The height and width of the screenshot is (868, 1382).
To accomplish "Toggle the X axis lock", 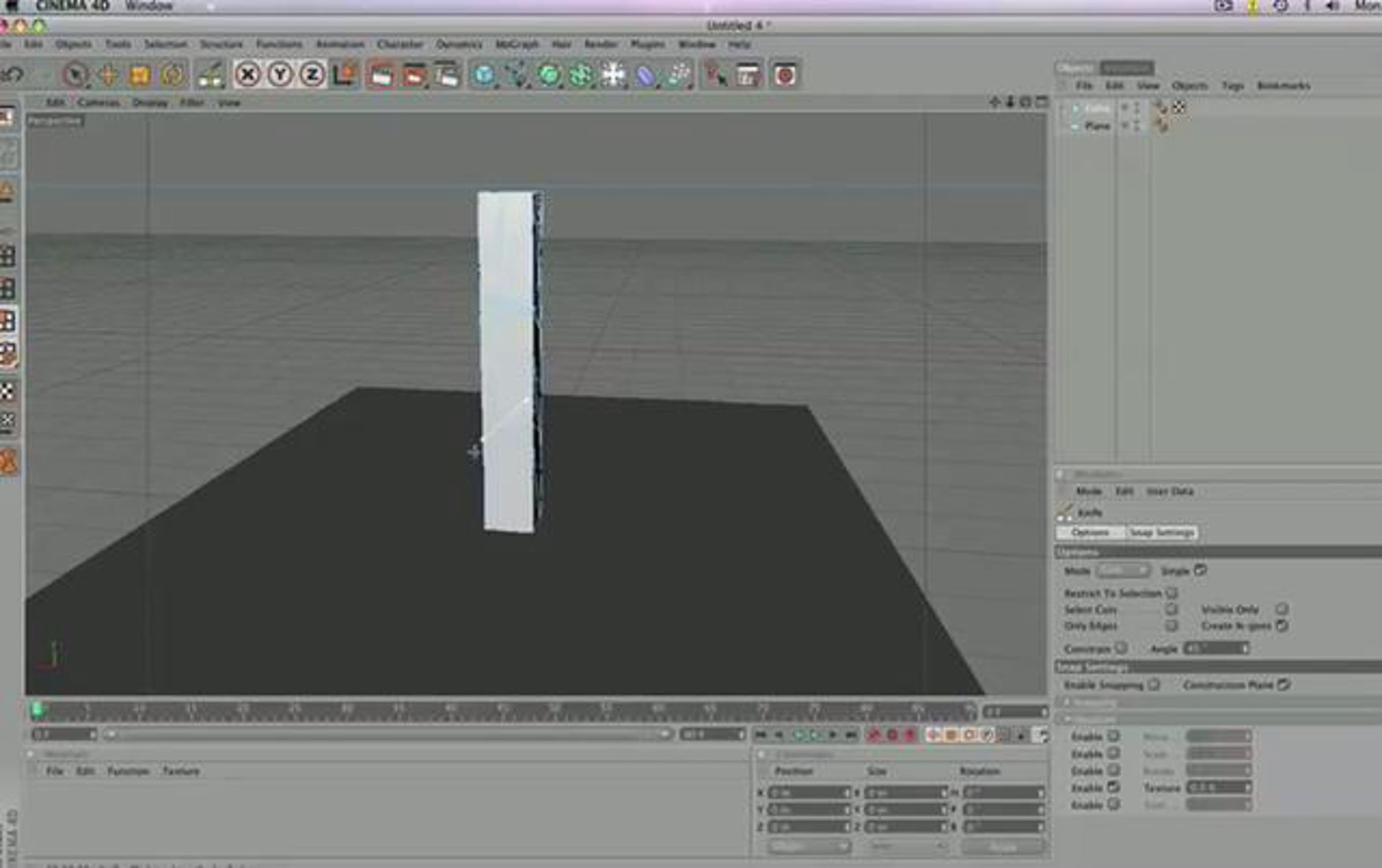I will point(248,75).
